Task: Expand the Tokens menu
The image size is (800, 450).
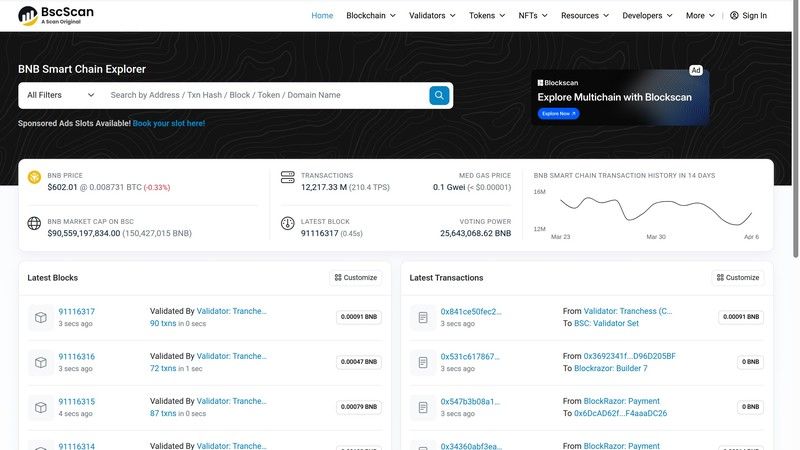Action: click(487, 15)
